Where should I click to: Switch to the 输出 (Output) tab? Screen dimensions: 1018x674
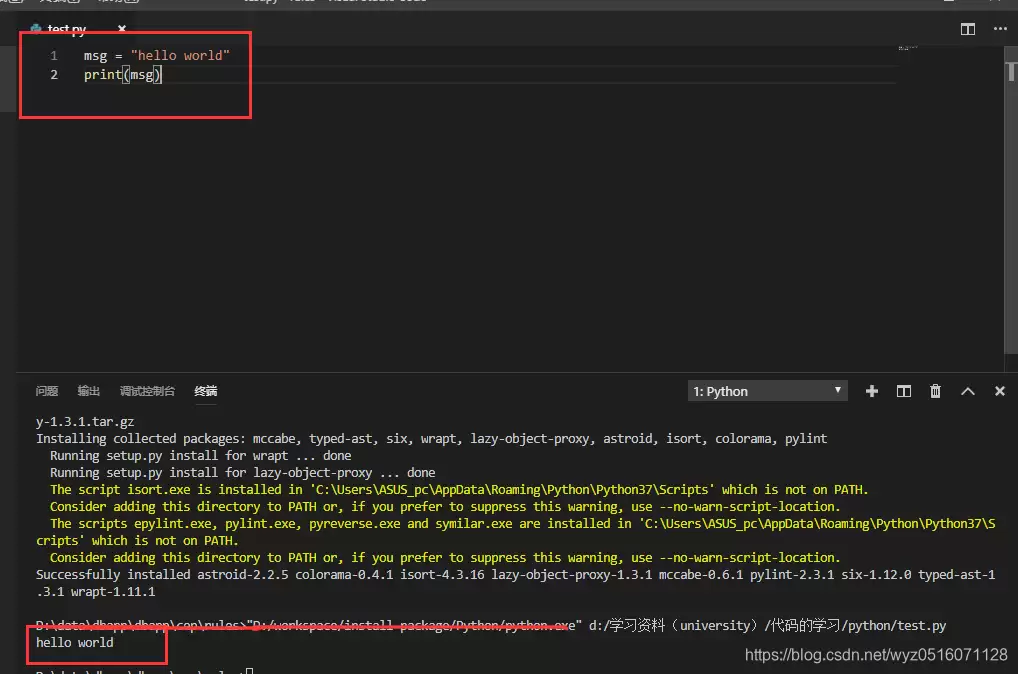(x=89, y=391)
